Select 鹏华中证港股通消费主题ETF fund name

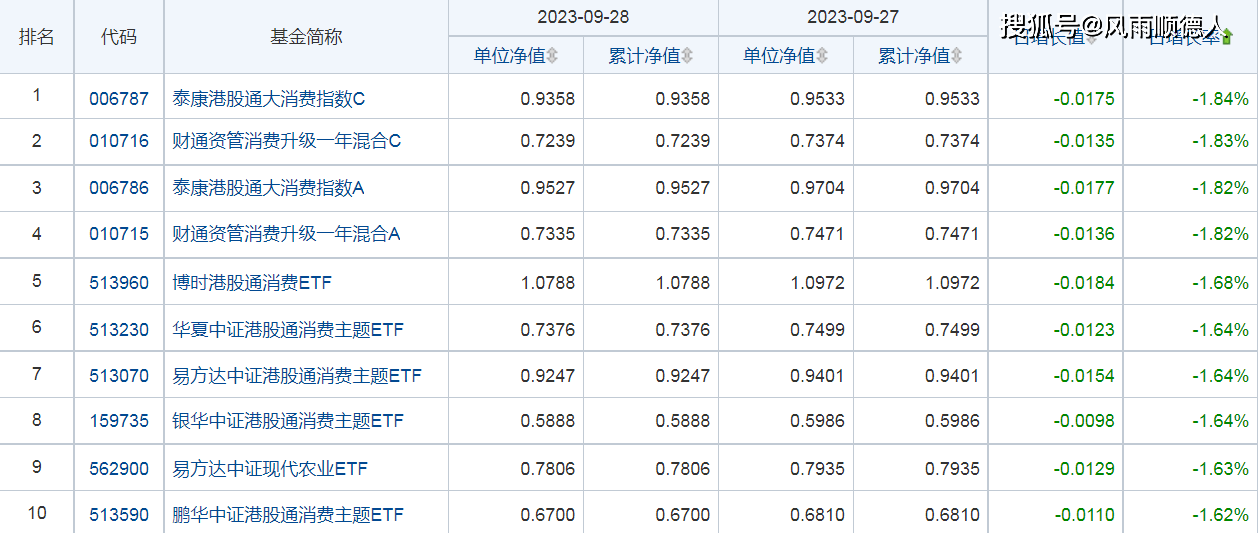click(x=288, y=515)
